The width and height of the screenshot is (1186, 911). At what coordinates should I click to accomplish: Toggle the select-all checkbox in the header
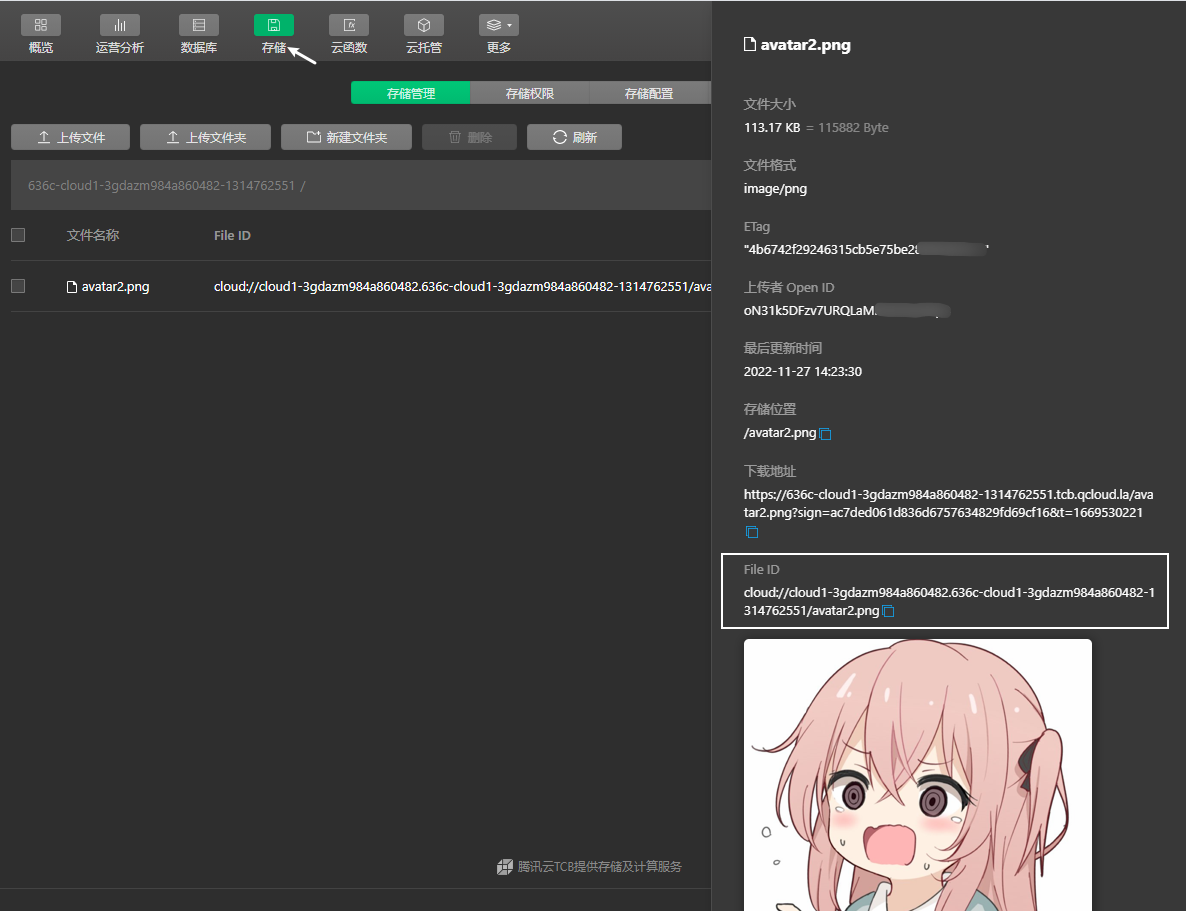click(x=18, y=235)
